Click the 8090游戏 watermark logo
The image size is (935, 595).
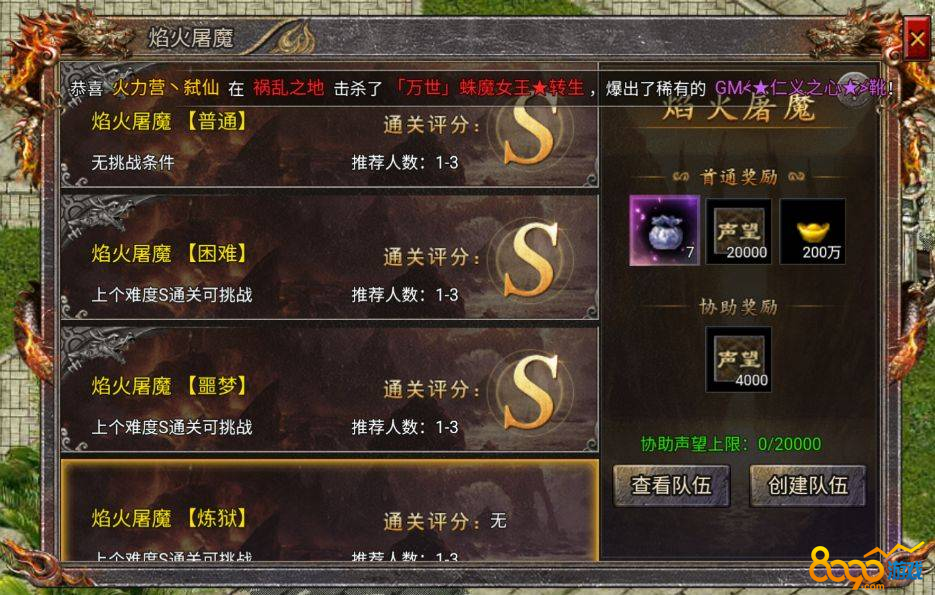coord(866,569)
